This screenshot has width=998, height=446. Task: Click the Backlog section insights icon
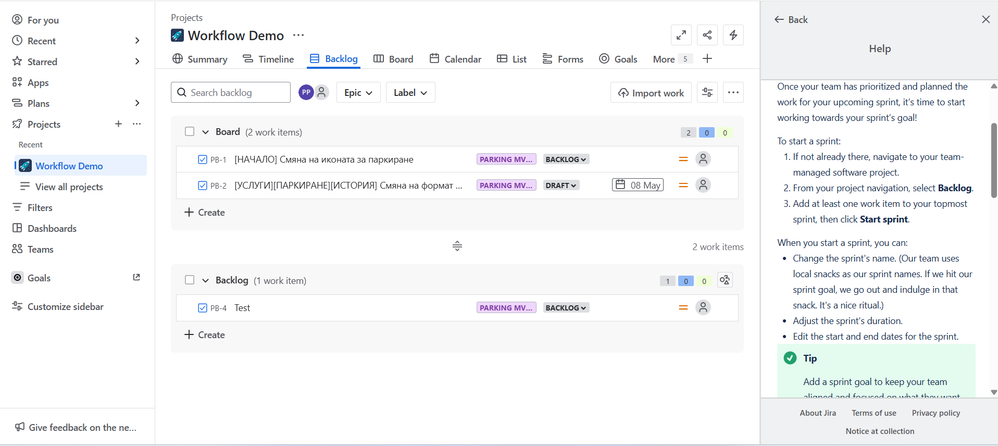725,280
